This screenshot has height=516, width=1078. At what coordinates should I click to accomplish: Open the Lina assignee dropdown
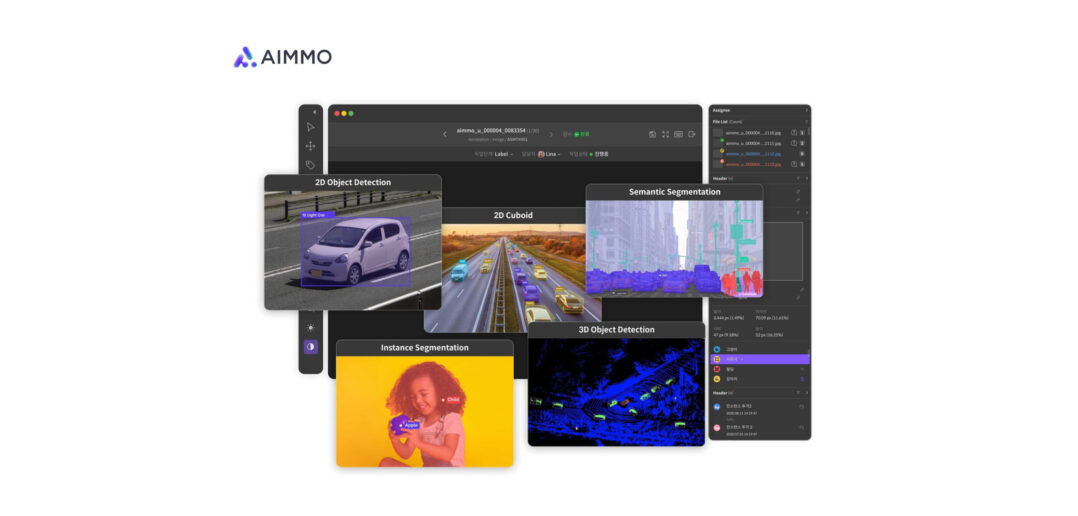tap(549, 154)
